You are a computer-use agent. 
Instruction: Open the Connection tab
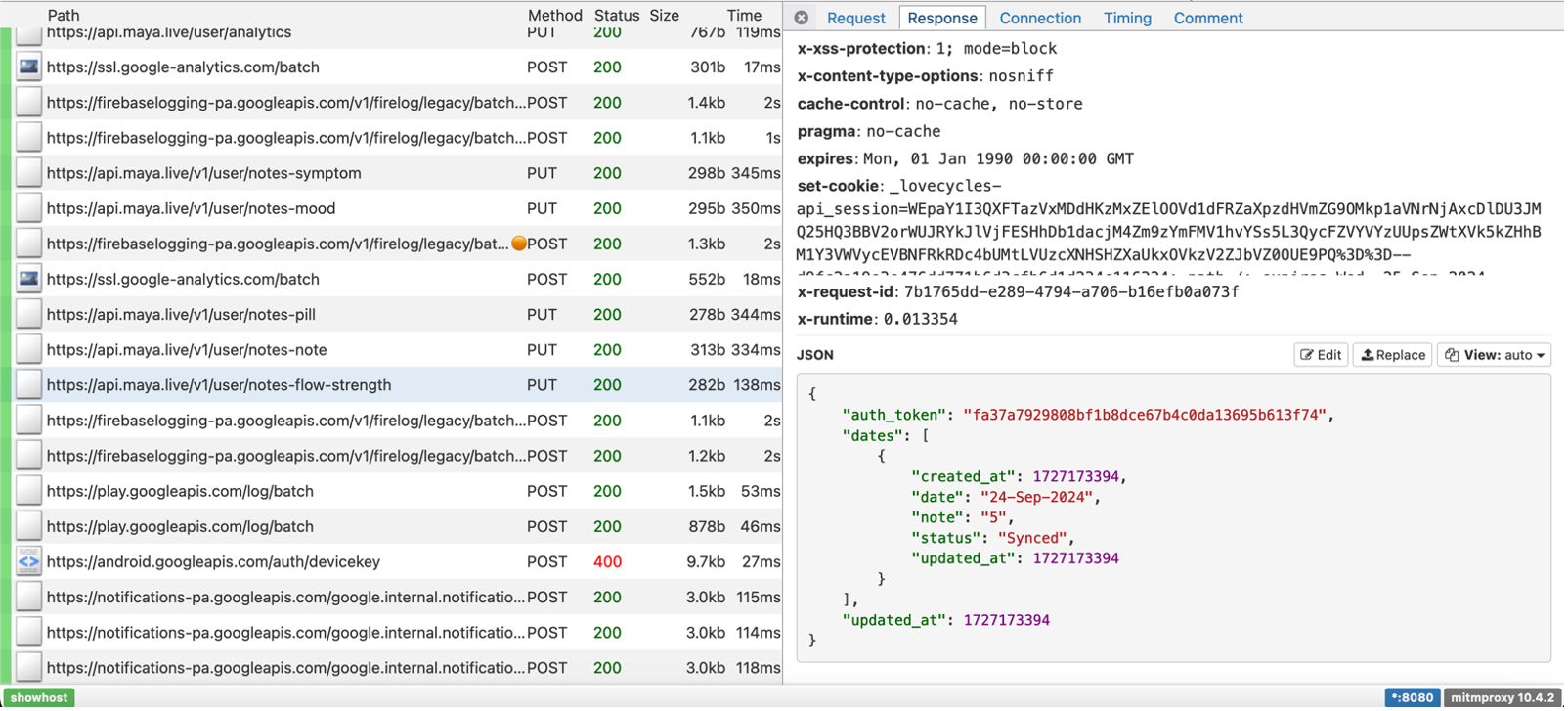coord(1040,18)
